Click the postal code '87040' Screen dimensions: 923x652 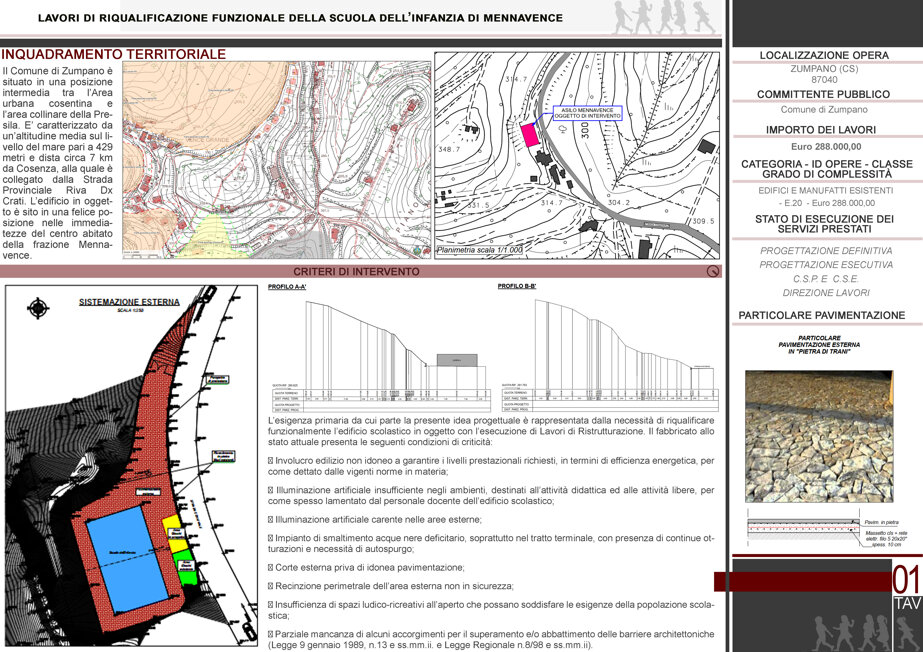tap(824, 79)
